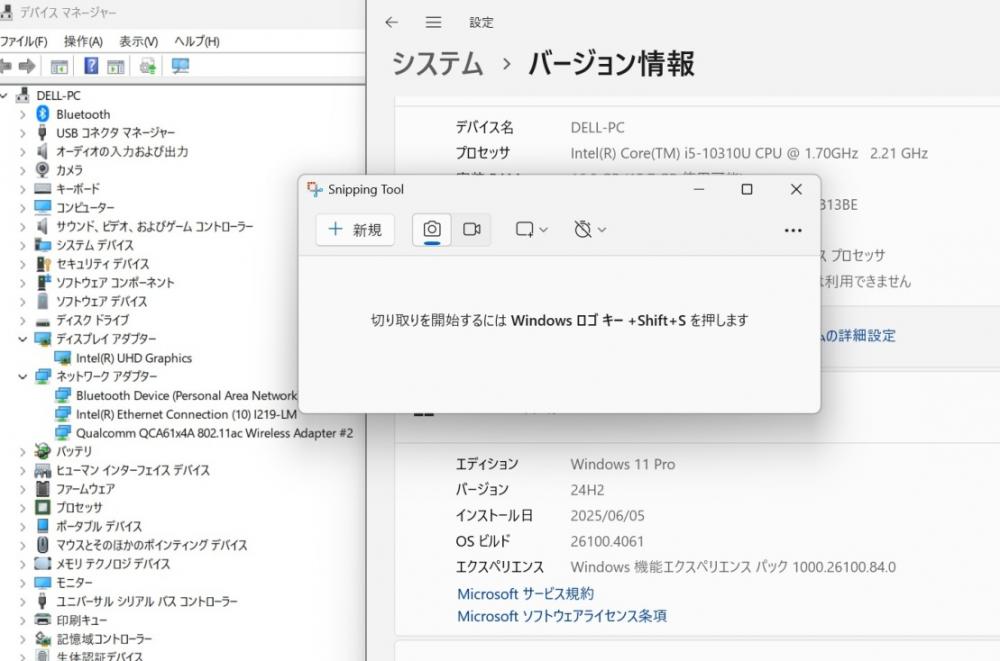Select the カメラ device category
The width and height of the screenshot is (1000, 661).
[x=69, y=170]
